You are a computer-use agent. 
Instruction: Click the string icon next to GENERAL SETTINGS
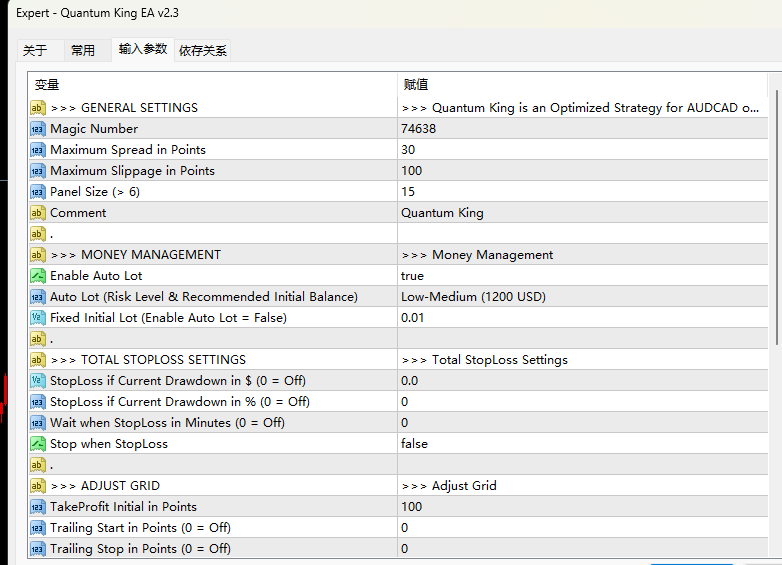38,108
